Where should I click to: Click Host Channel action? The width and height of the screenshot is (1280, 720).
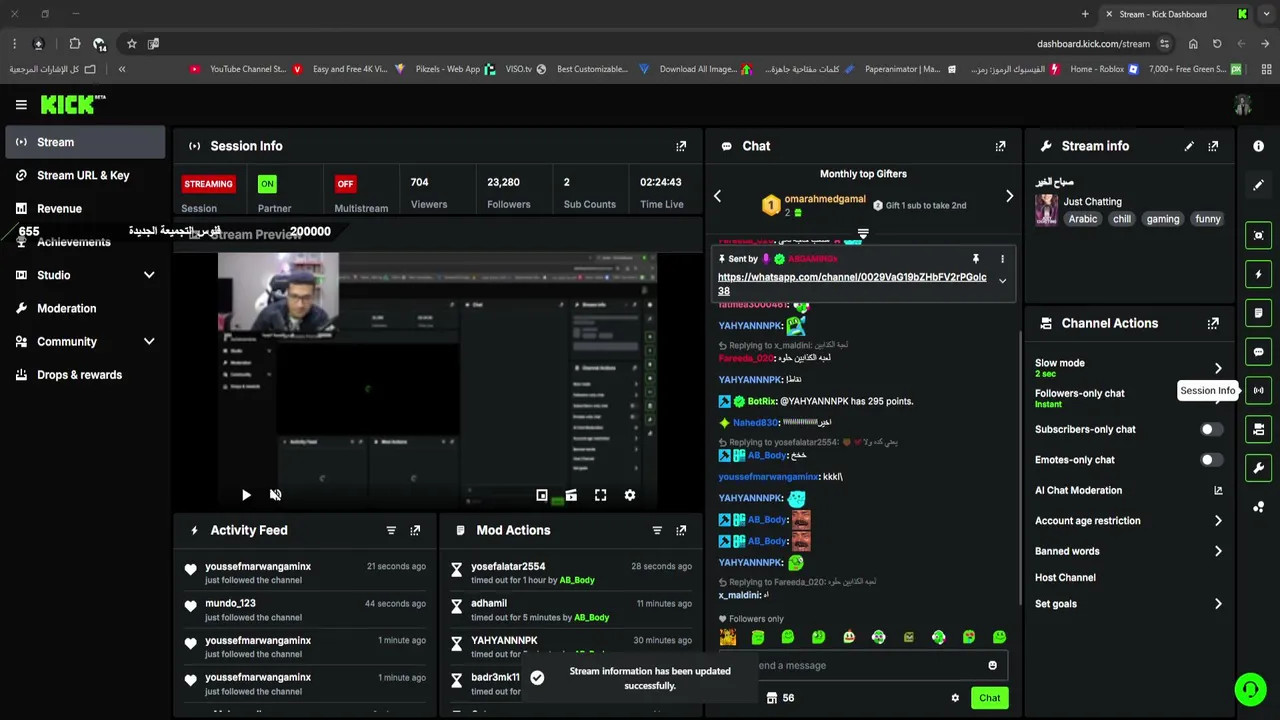(x=1065, y=577)
